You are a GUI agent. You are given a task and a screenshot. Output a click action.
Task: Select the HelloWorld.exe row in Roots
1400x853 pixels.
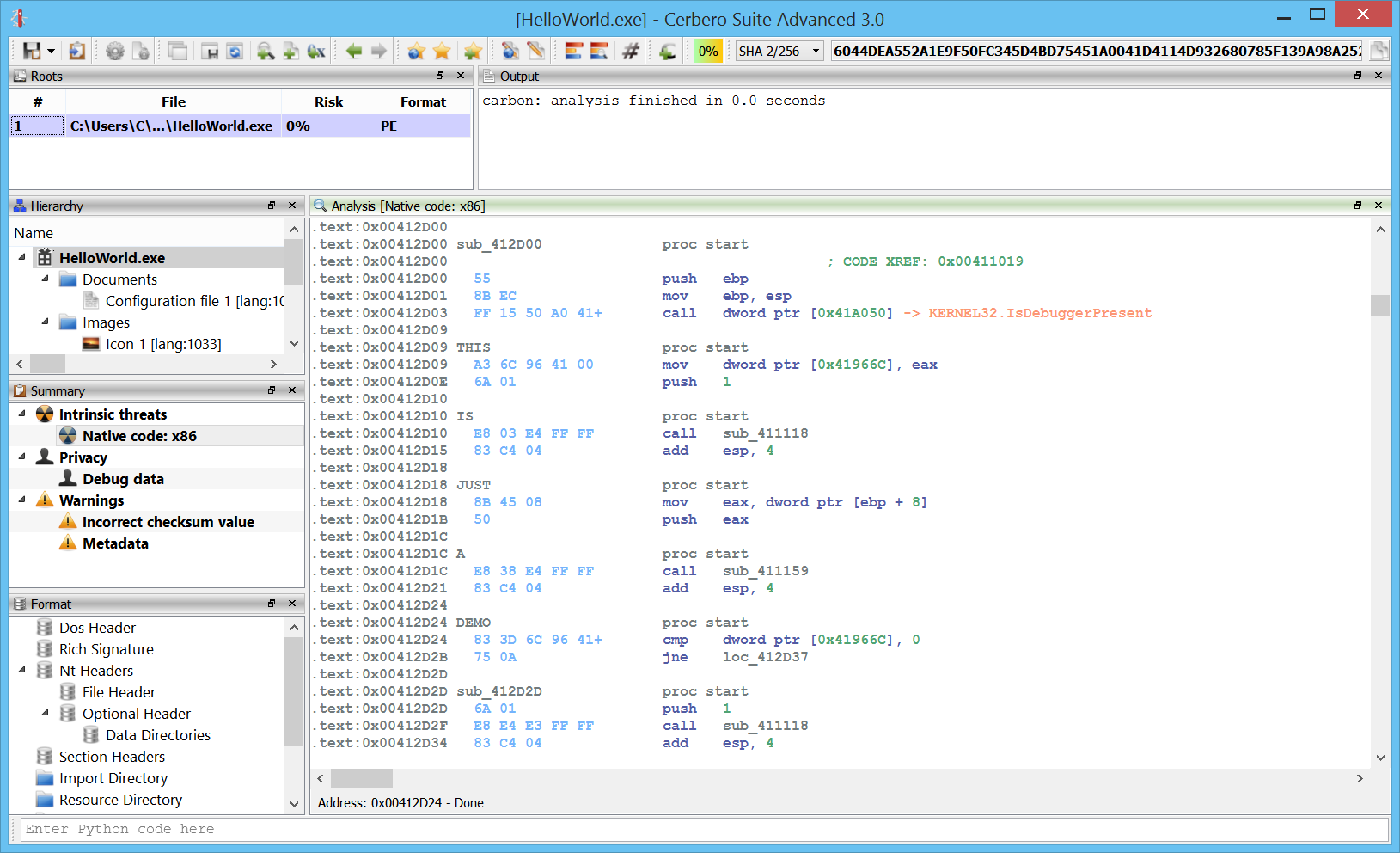click(241, 126)
